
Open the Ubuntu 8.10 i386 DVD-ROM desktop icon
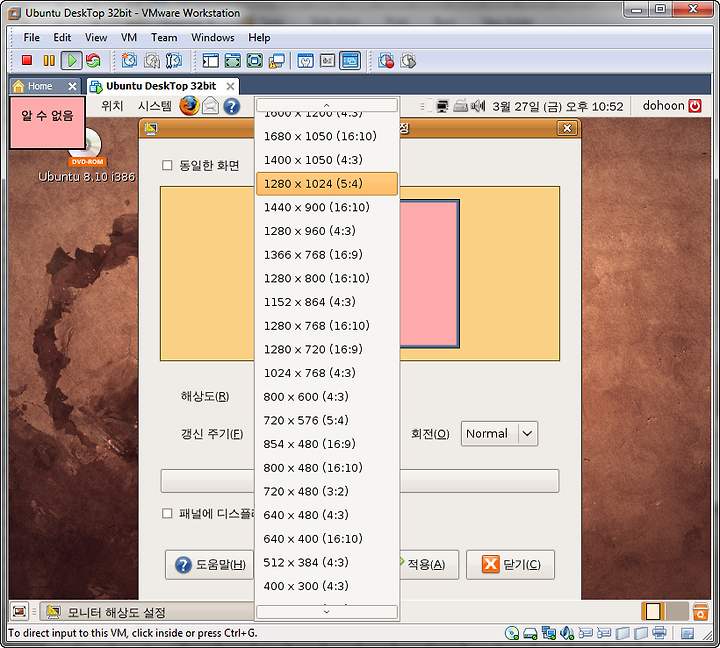[x=86, y=156]
